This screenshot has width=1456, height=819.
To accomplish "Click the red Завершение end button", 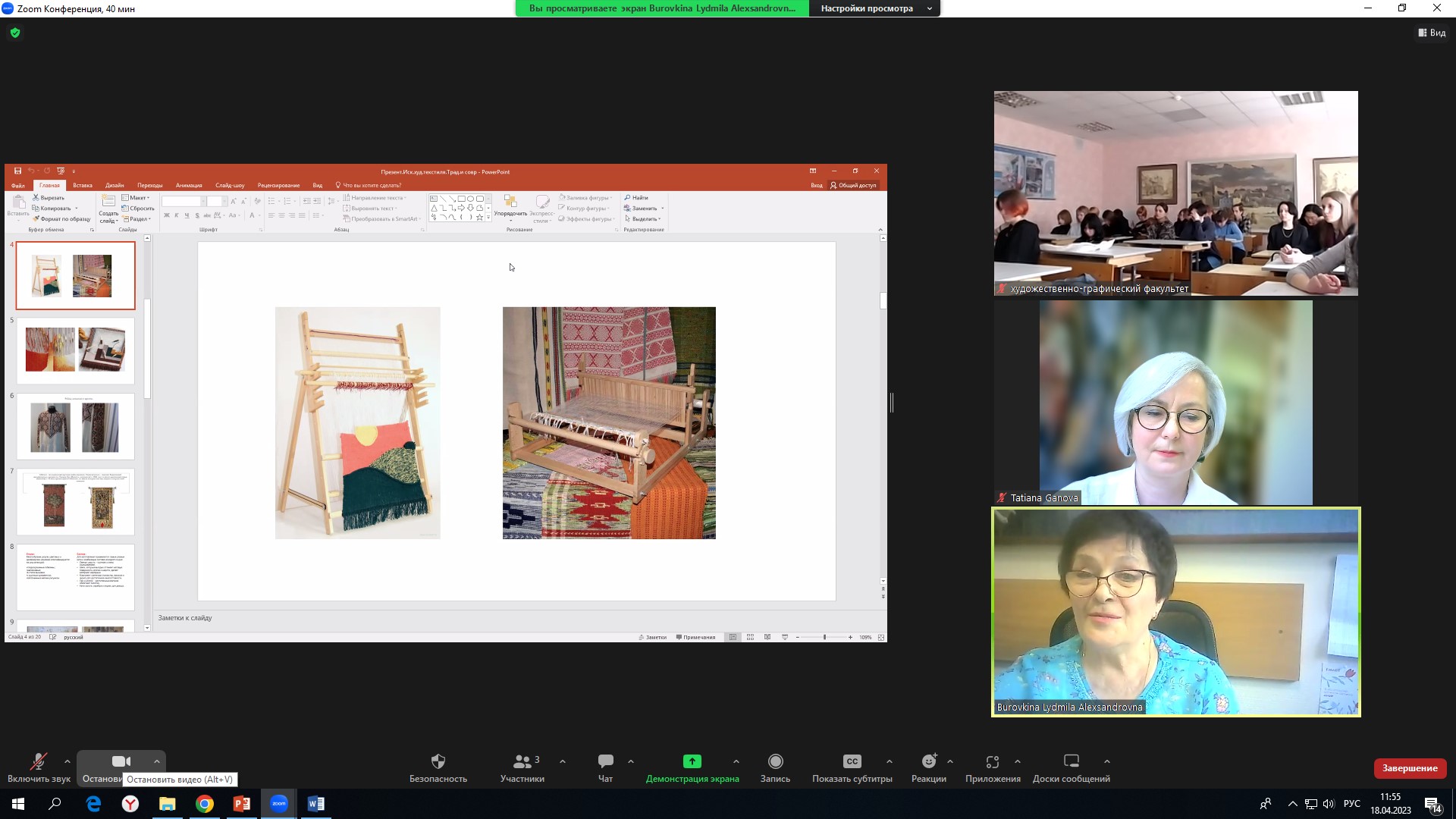I will tap(1409, 768).
